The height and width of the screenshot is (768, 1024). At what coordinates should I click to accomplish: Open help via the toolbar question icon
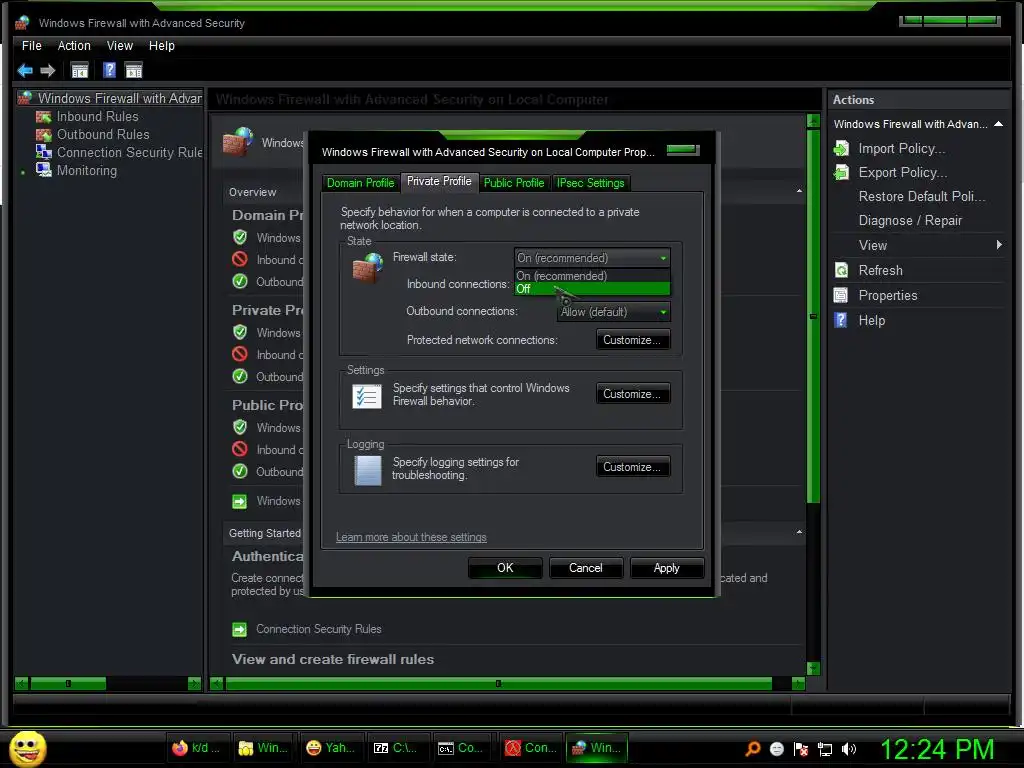109,70
